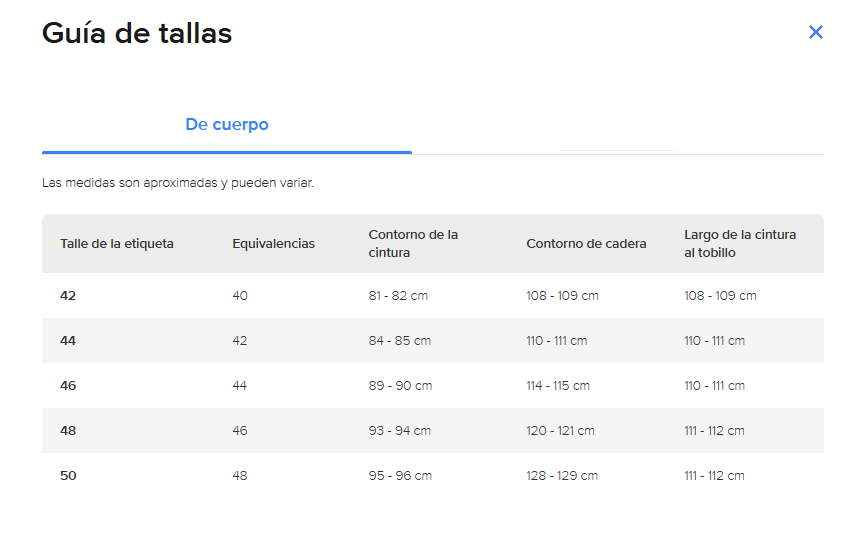Click the Talle de la etiqueta header
This screenshot has width=855, height=549.
click(117, 244)
